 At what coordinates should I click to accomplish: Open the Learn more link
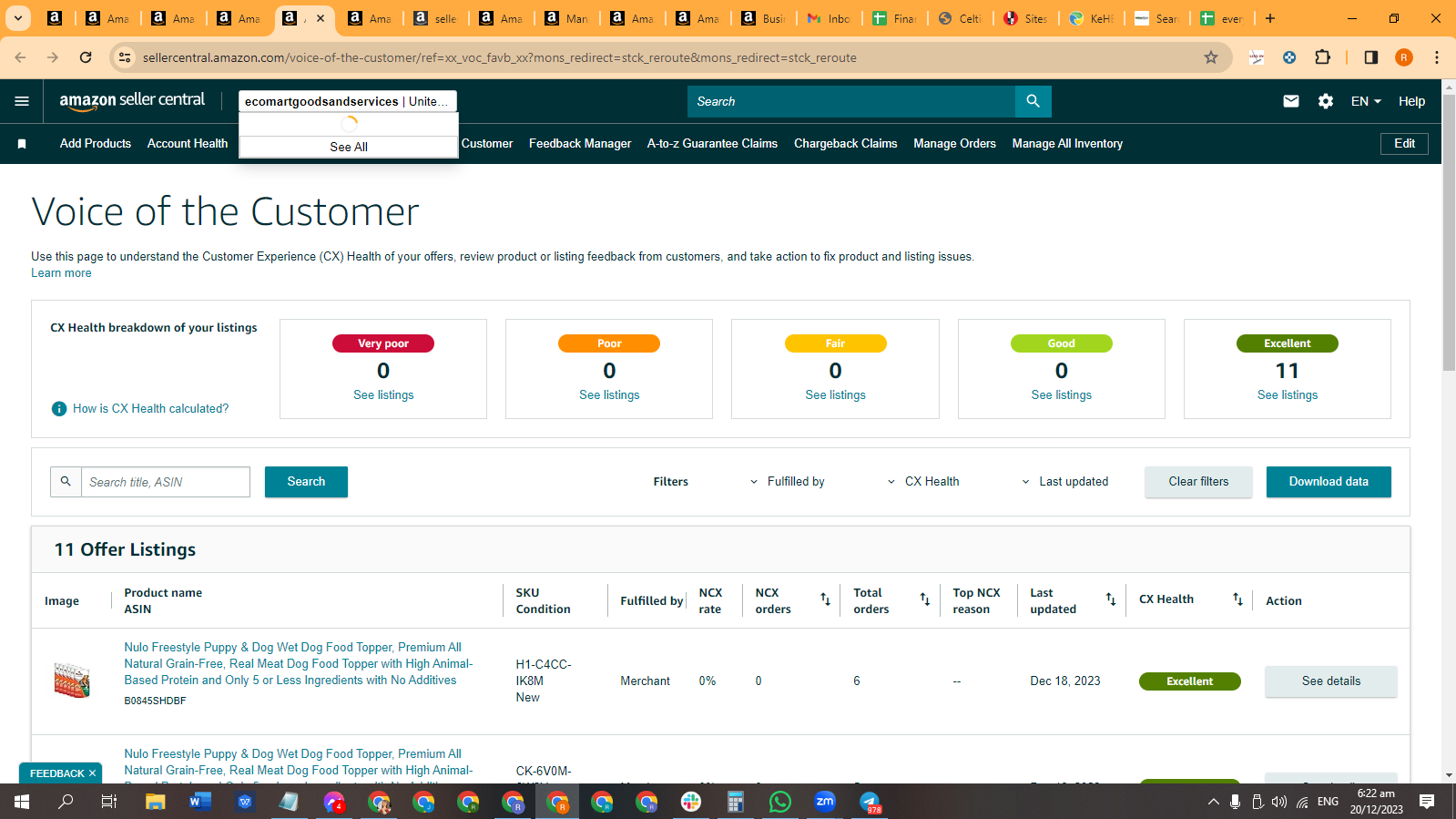pos(61,273)
